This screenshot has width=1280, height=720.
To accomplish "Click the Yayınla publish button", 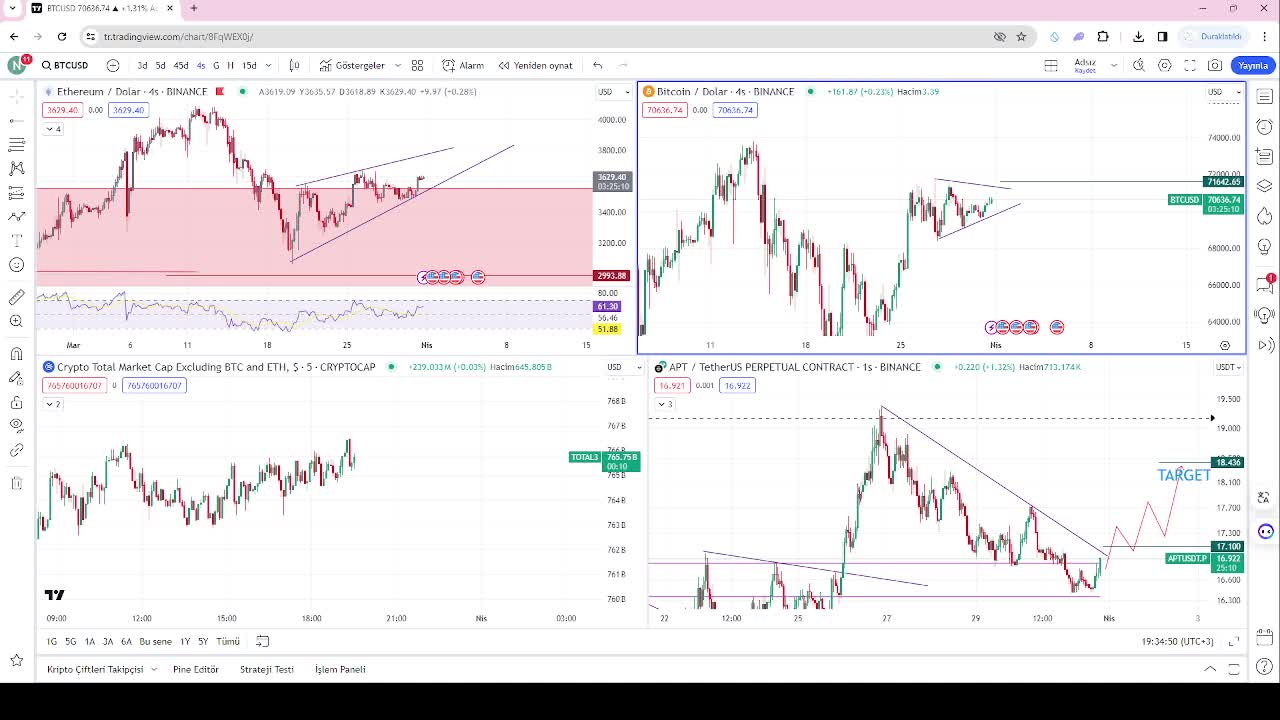I will coord(1253,65).
